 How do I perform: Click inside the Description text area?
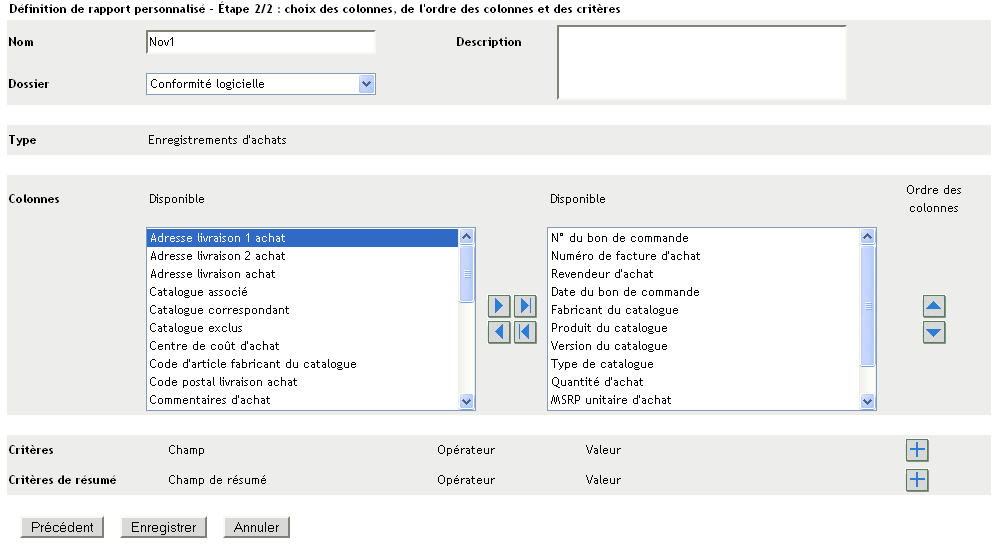(701, 63)
